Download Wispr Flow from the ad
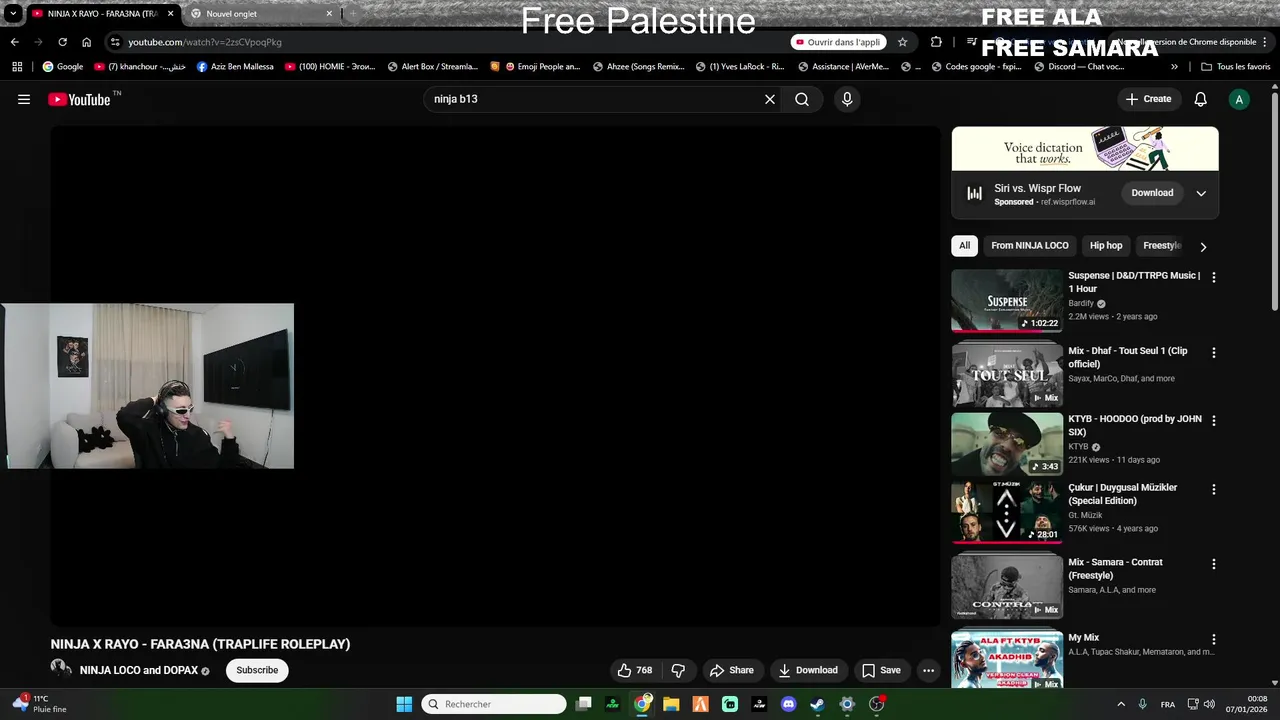 coord(1152,193)
